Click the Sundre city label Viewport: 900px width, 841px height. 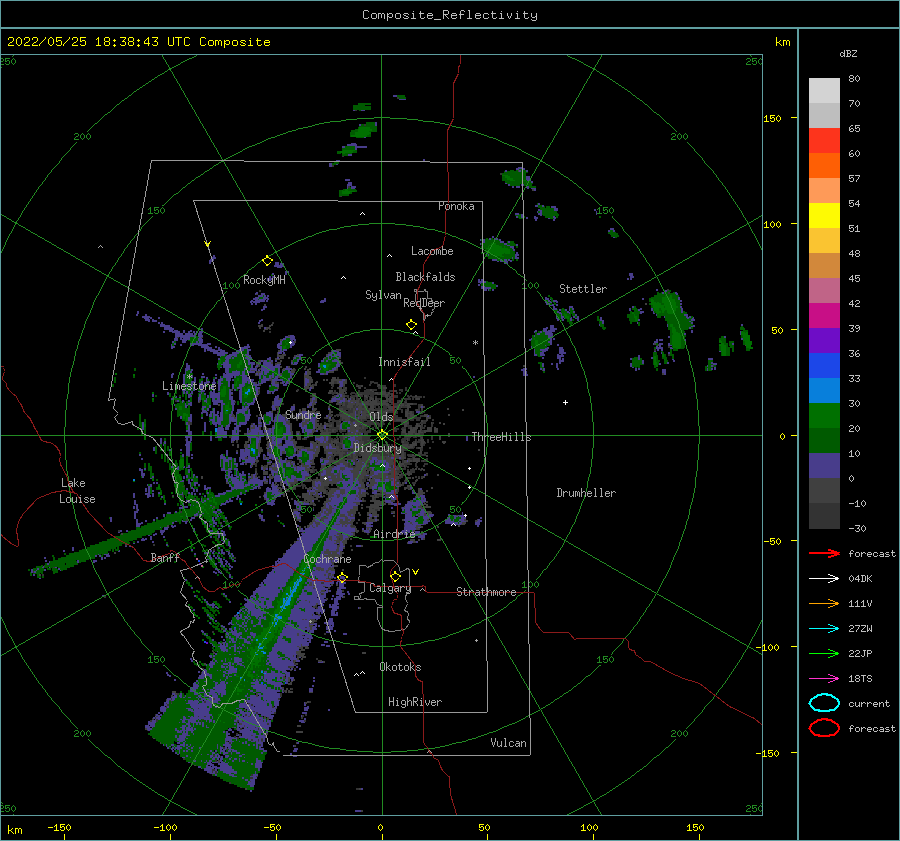(x=303, y=414)
